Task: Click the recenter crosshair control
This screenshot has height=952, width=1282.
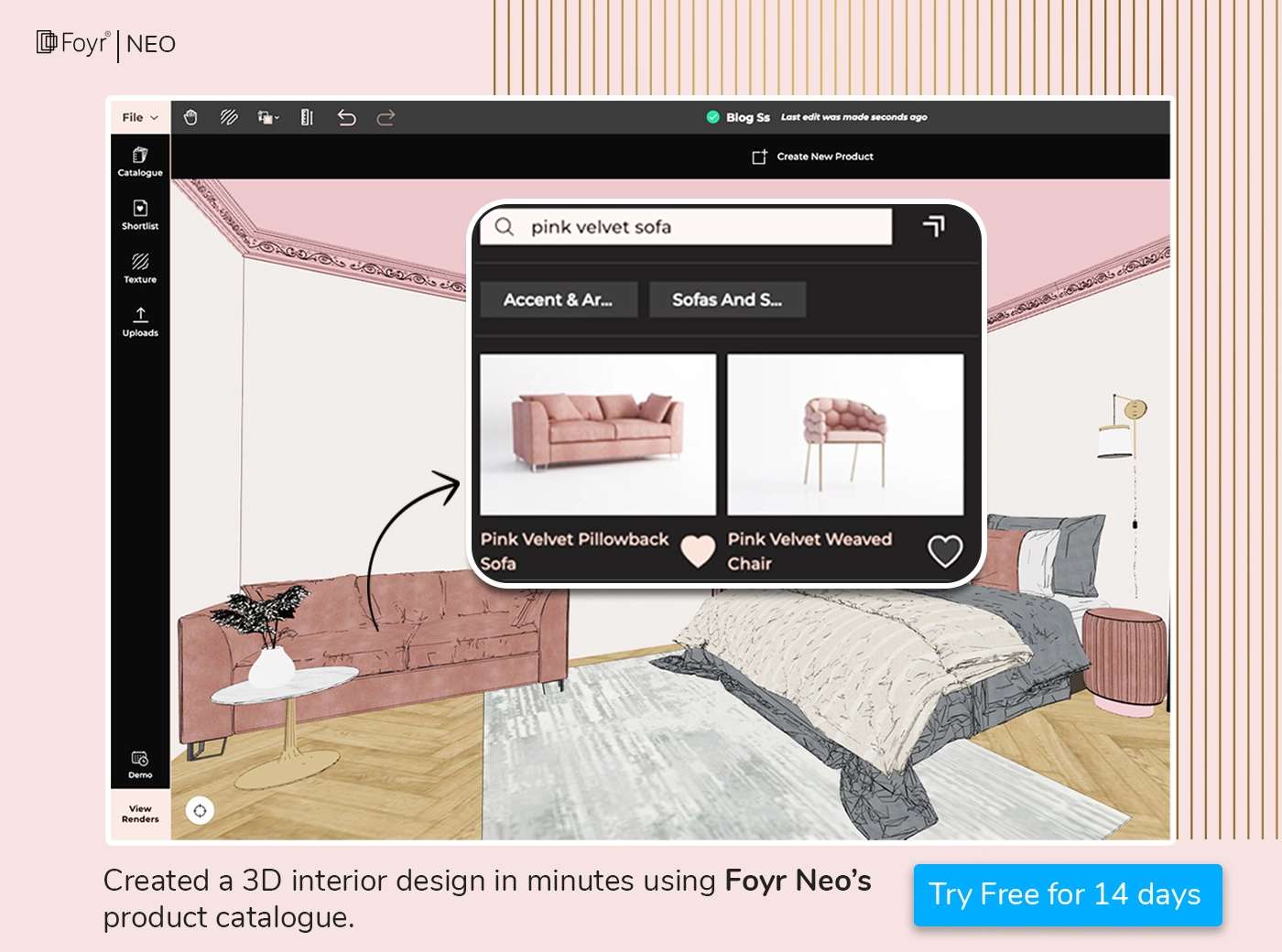Action: pyautogui.click(x=200, y=811)
